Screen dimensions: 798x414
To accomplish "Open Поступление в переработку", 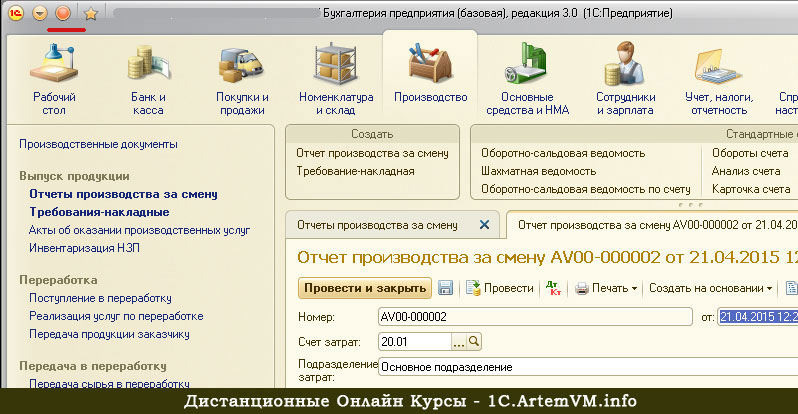I will (100, 298).
